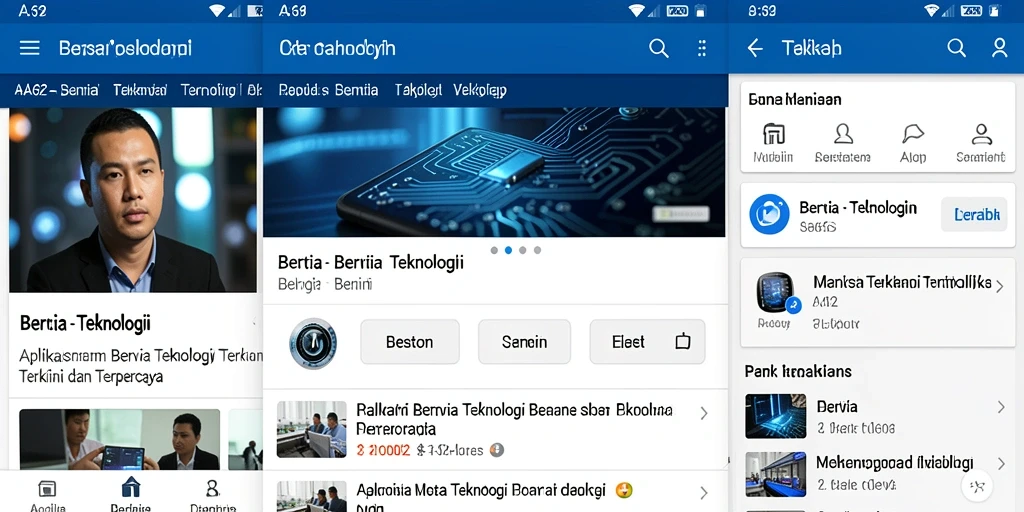Tap thumbnail of two men with a tablet
The width and height of the screenshot is (1024, 512).
(x=120, y=439)
